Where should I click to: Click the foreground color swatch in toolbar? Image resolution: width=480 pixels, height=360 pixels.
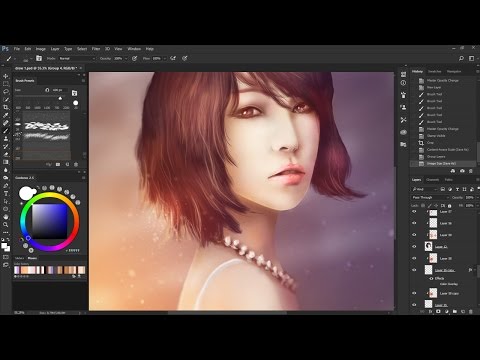tap(4, 246)
